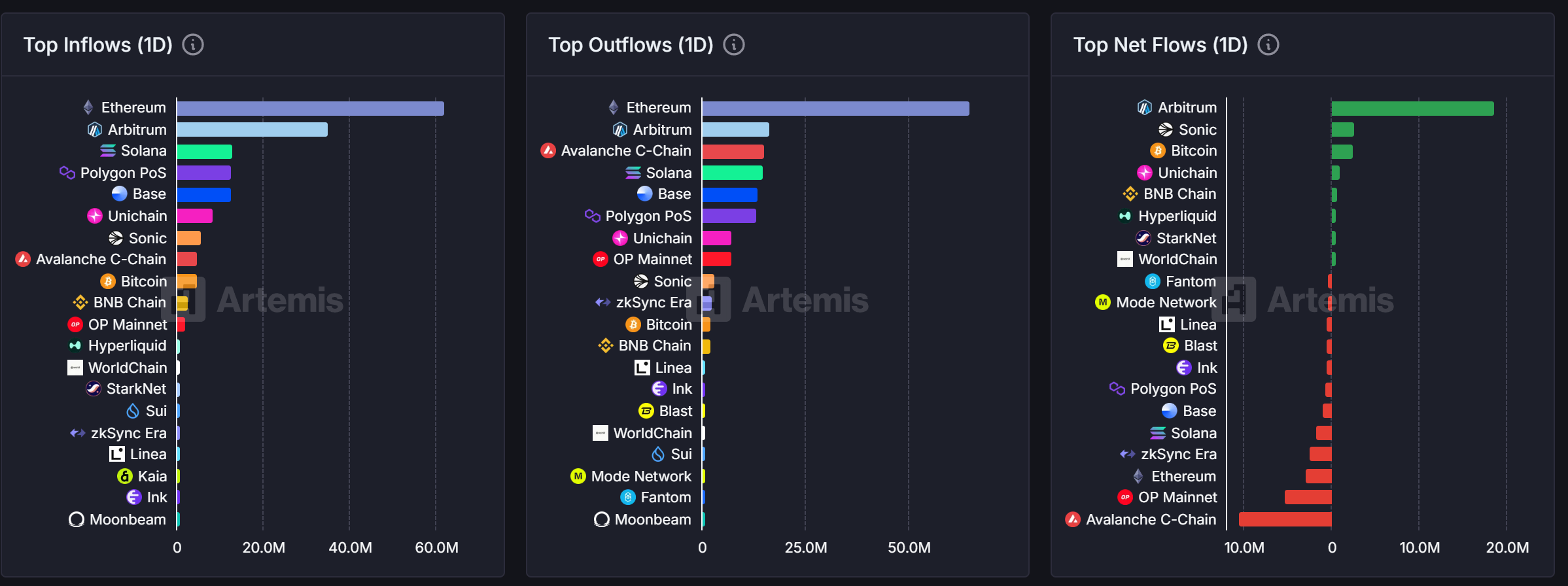Screen dimensions: 1568x586
Task: Select the Unichain pink bar in Inflows
Action: pyautogui.click(x=194, y=216)
